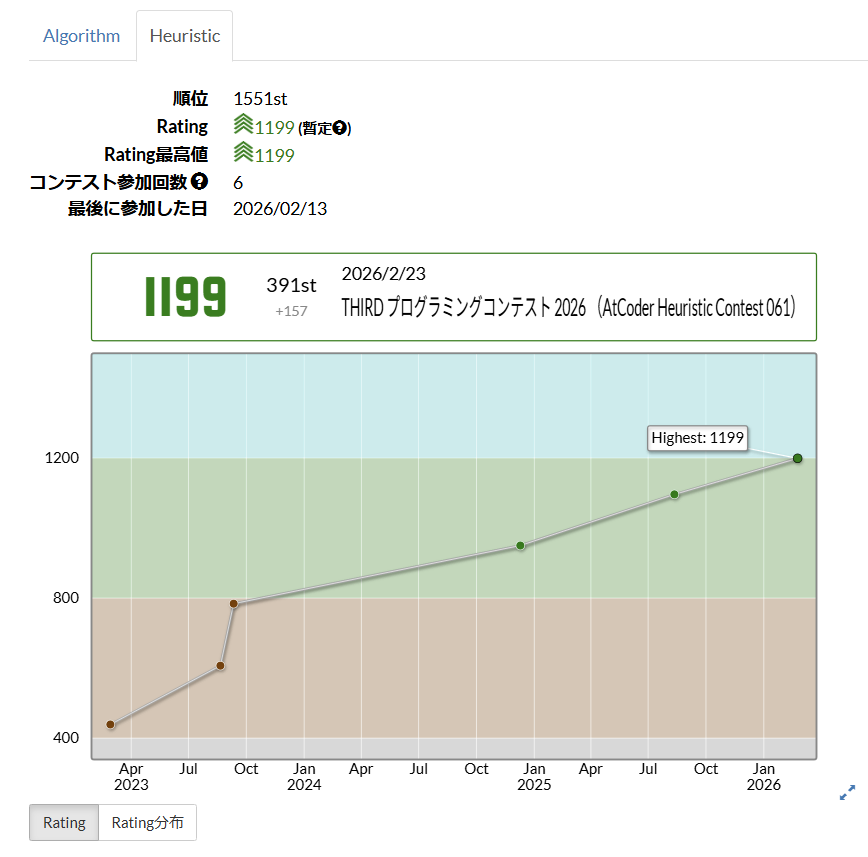Switch to the Rating分布 view
868x857 pixels.
(x=147, y=823)
